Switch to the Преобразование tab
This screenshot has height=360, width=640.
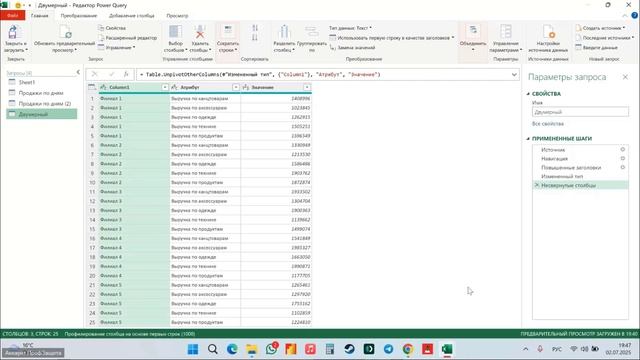pos(79,16)
